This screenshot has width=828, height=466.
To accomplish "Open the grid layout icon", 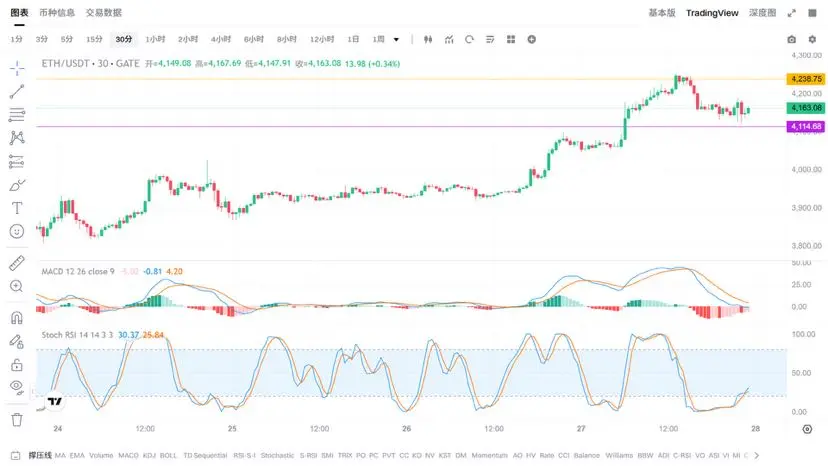I will [x=511, y=40].
